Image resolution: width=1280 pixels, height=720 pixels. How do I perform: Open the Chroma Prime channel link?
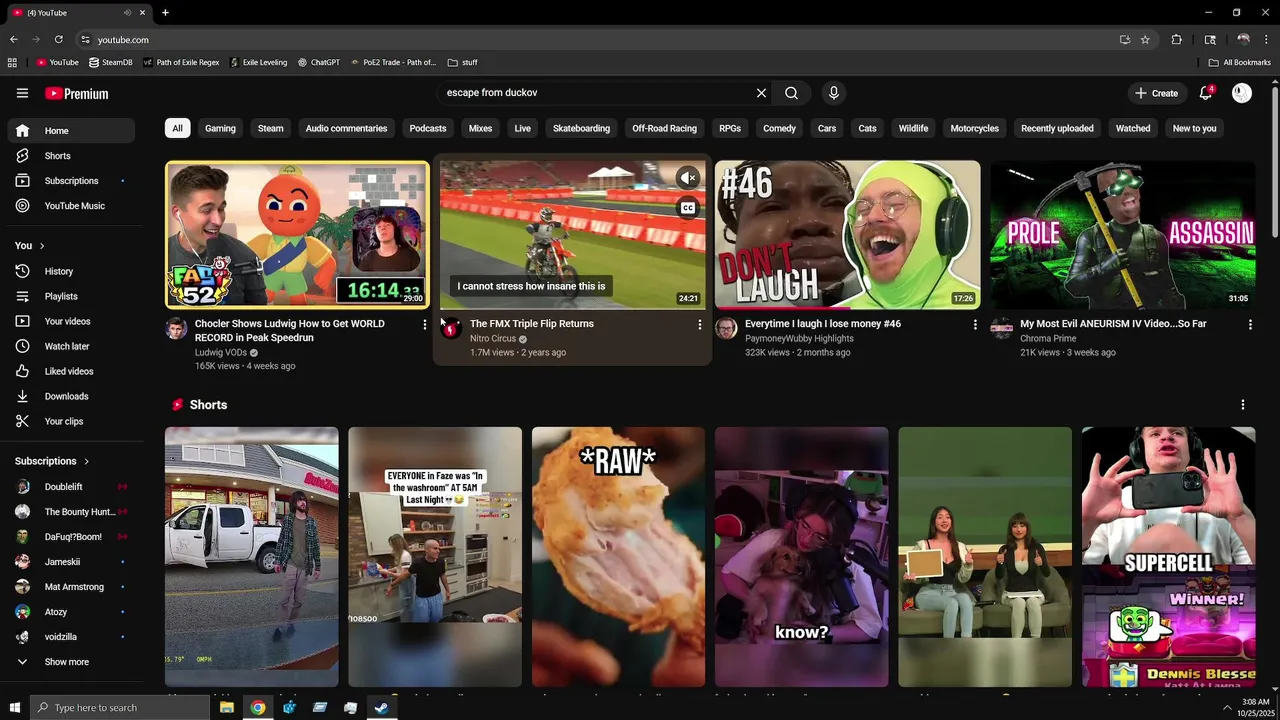coord(1048,339)
